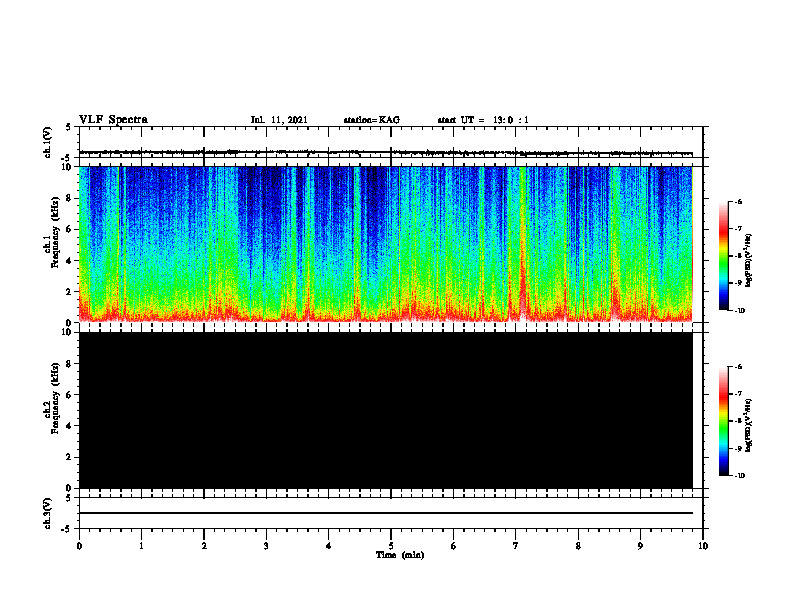Click the ch.1 spectrogram color bar

coord(723,256)
